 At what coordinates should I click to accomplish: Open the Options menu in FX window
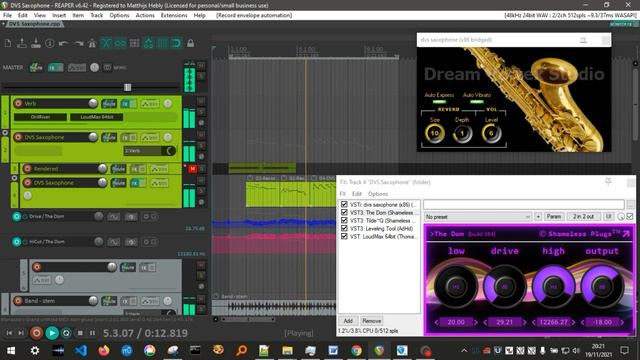378,194
